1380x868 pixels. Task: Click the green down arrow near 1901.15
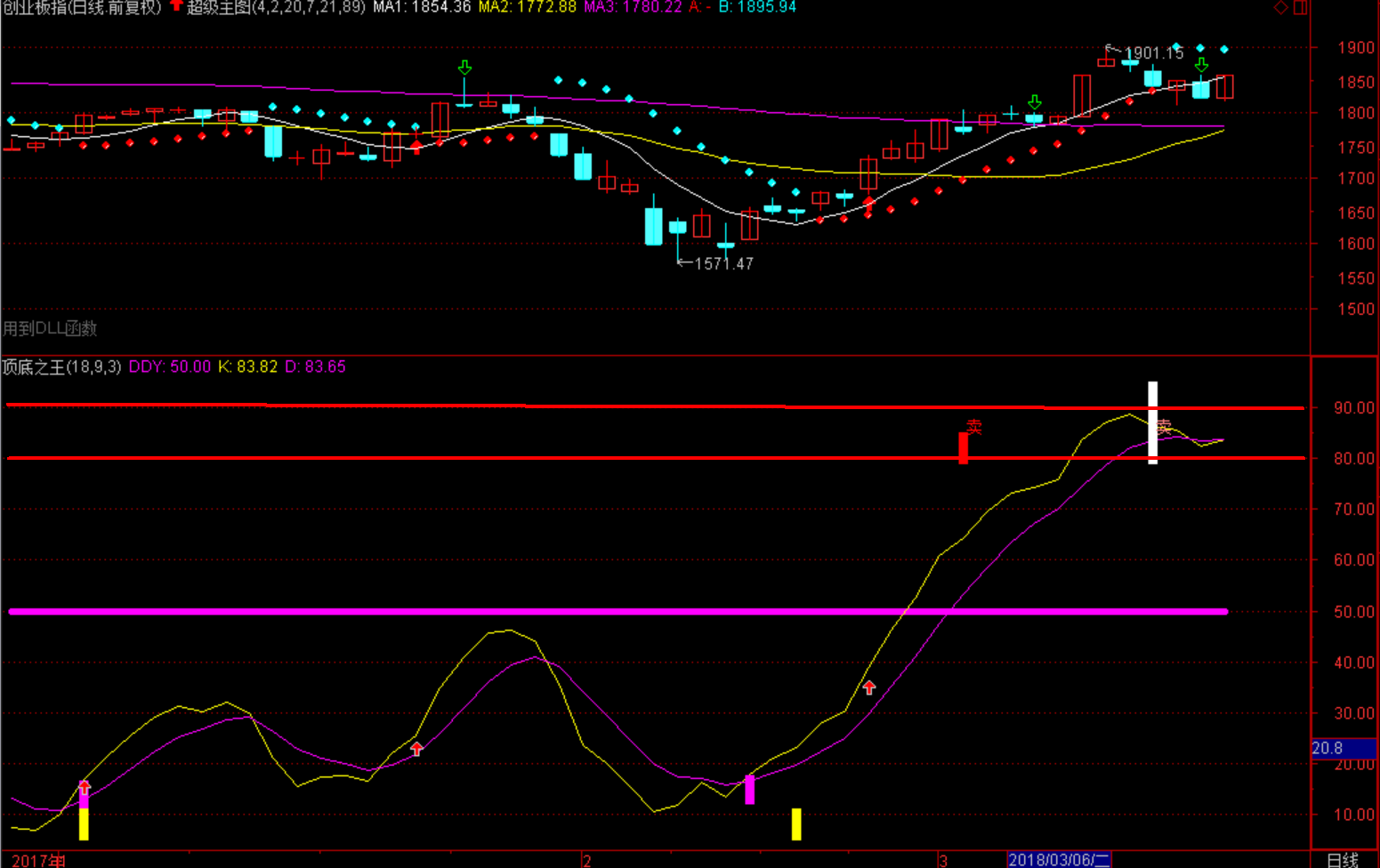[1201, 65]
